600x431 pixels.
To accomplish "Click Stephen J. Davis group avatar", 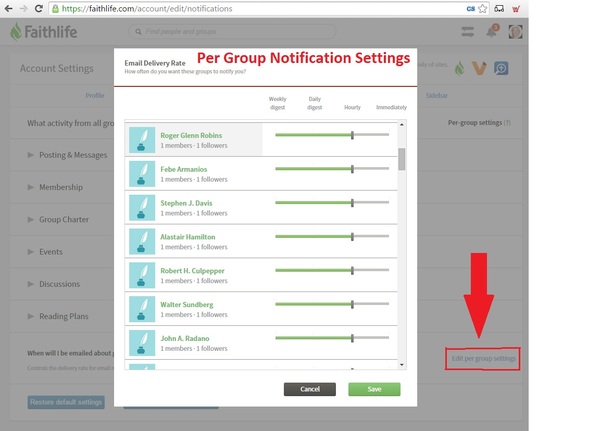I will click(142, 207).
